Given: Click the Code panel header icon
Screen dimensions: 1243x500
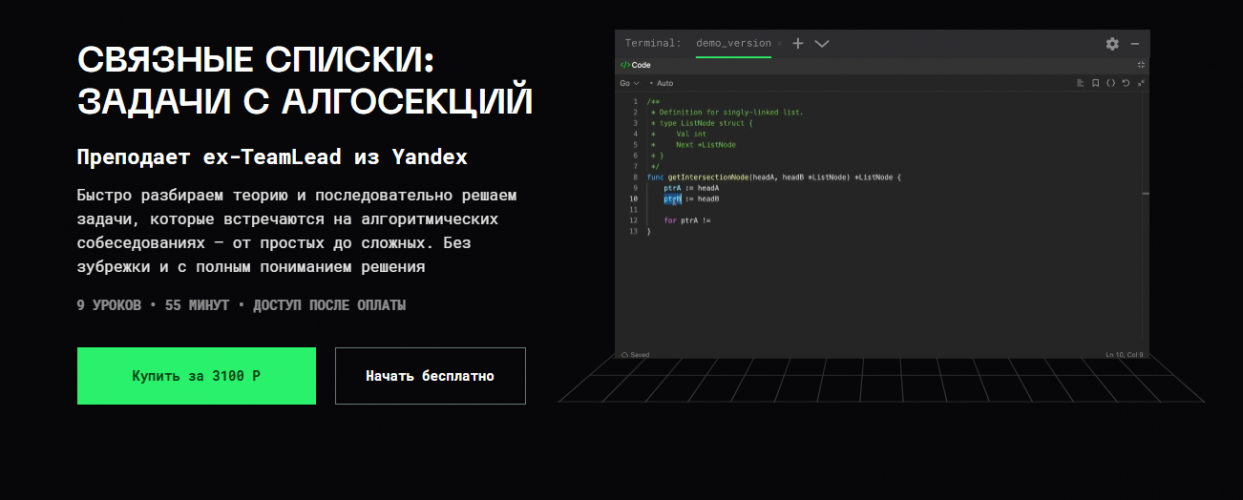Looking at the screenshot, I should coord(625,65).
